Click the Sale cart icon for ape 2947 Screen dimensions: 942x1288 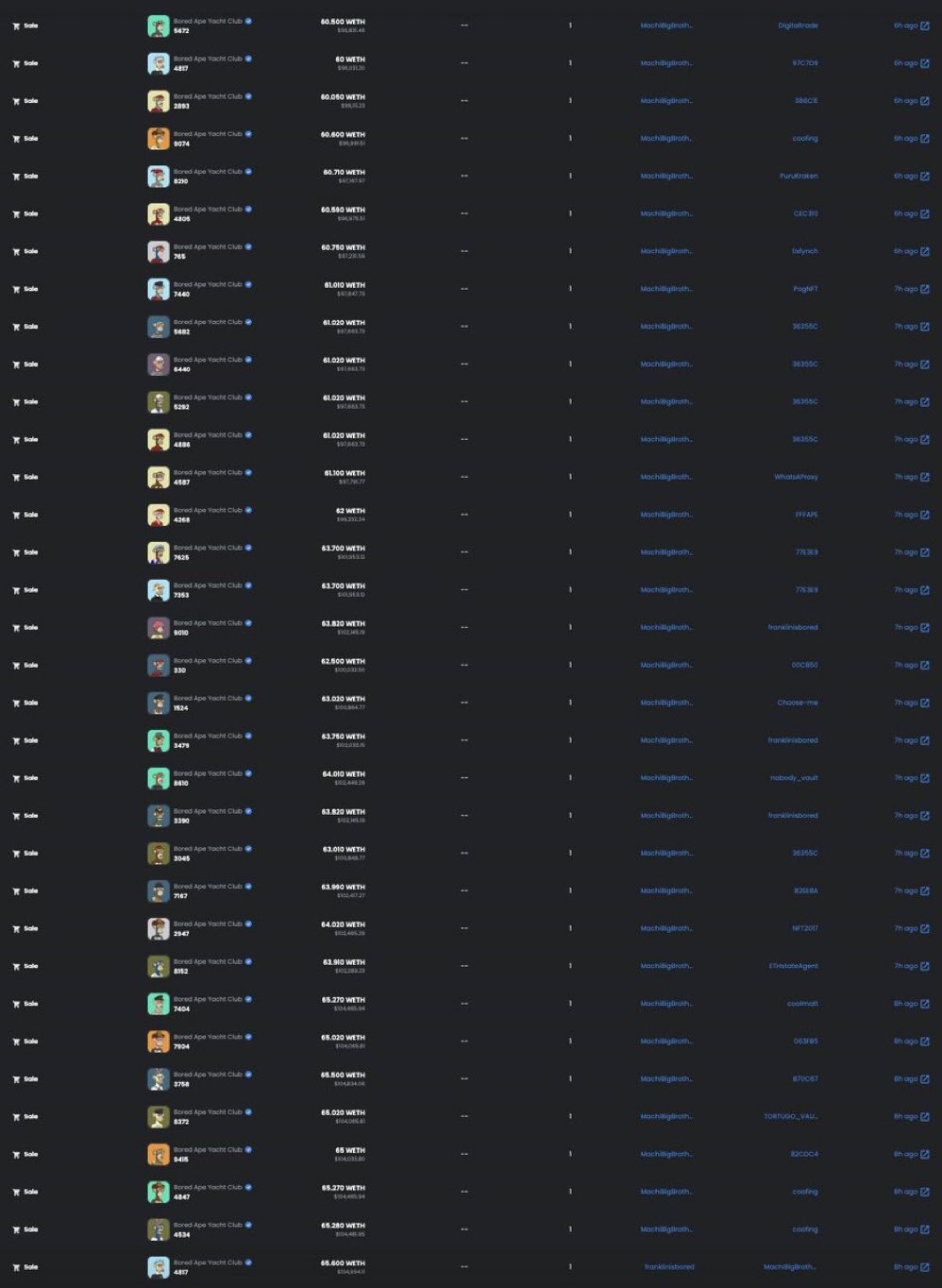(16, 929)
